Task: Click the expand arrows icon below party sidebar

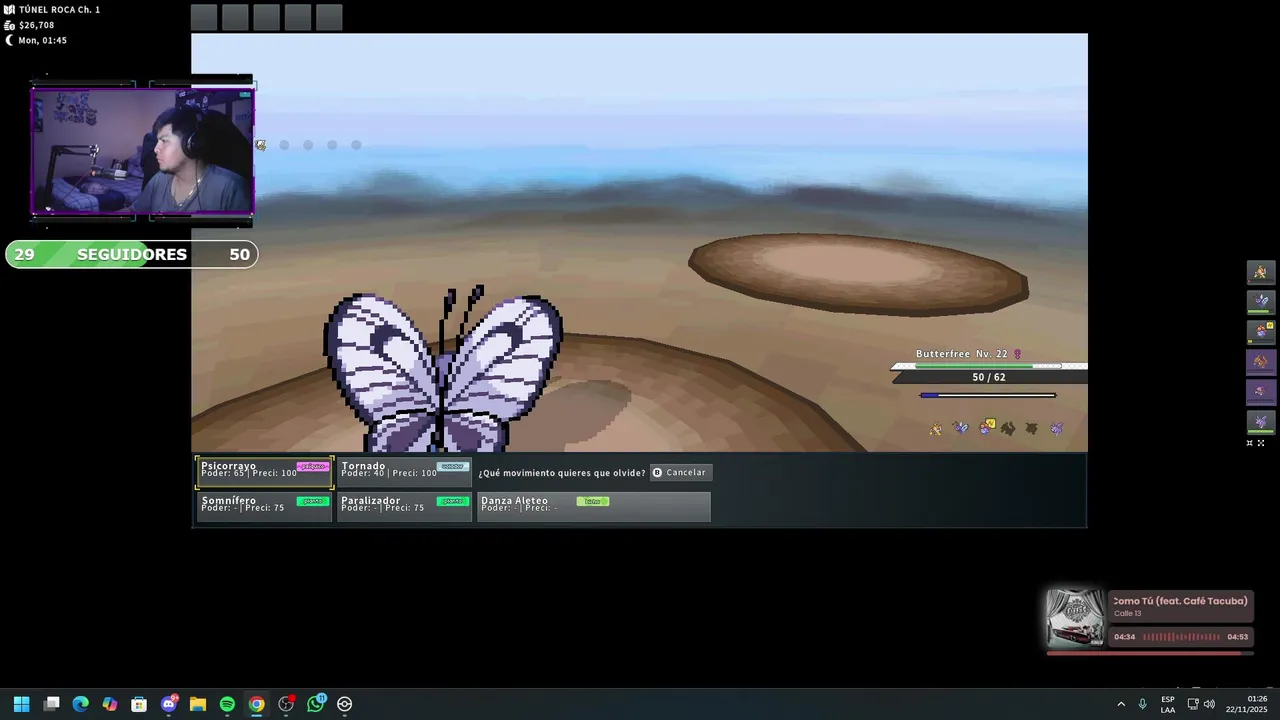Action: (x=1261, y=443)
